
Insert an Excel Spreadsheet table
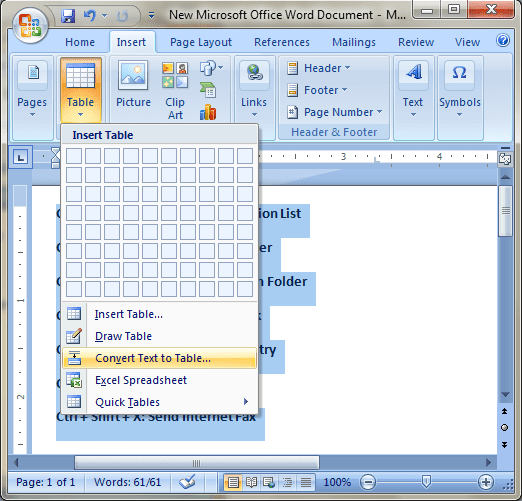pyautogui.click(x=160, y=380)
